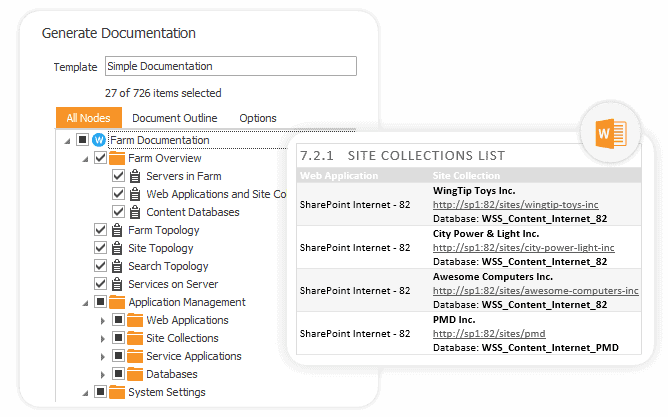Select the Search Topology tree label
Image resolution: width=668 pixels, height=417 pixels.
(168, 266)
